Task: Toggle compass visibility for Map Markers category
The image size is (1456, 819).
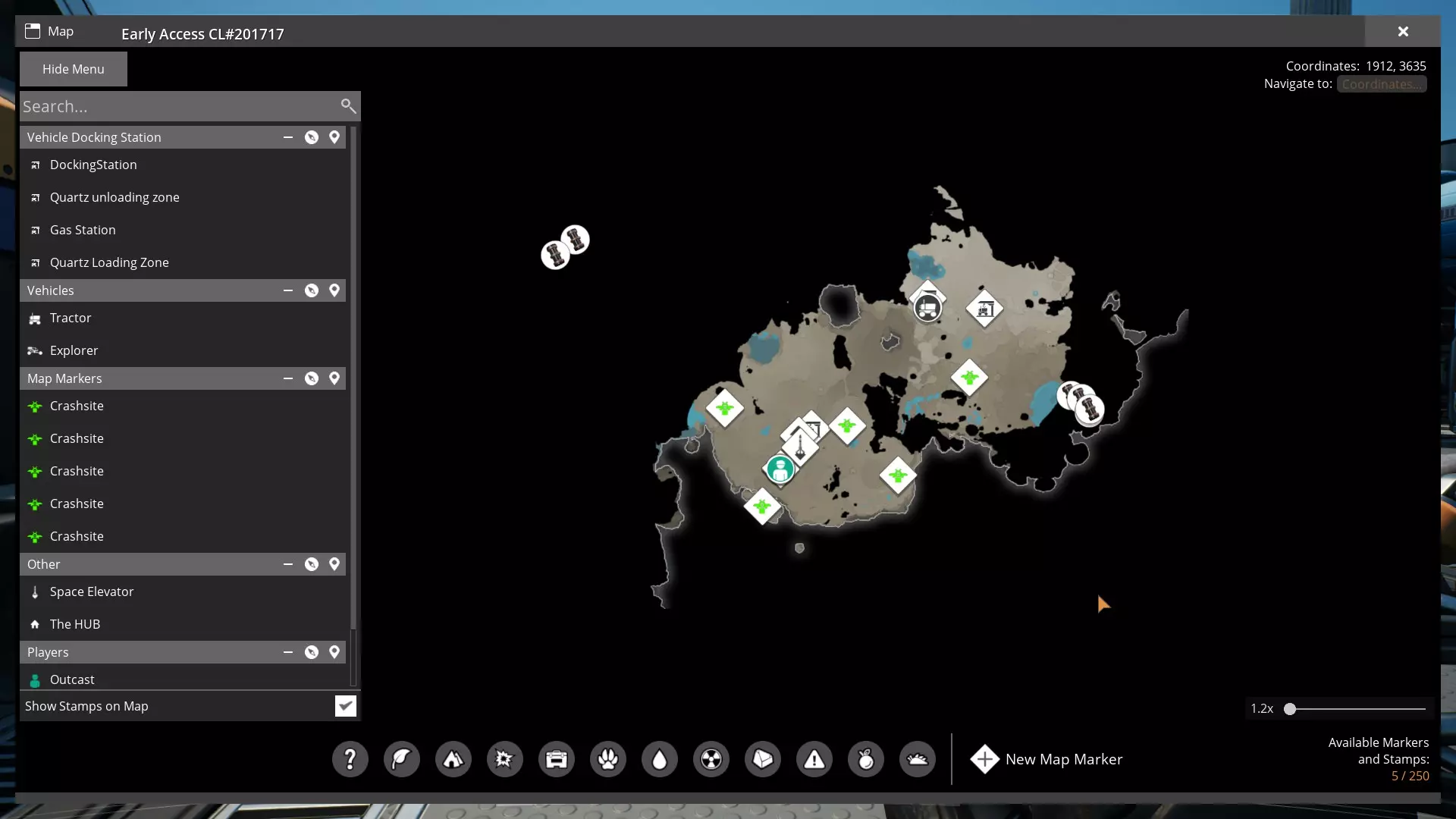Action: tap(312, 378)
